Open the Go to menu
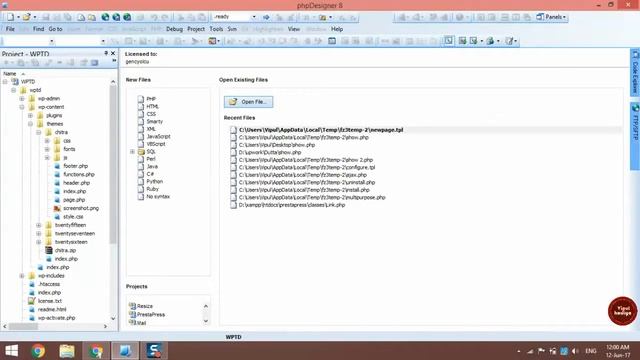The width and height of the screenshot is (640, 360). pyautogui.click(x=56, y=29)
